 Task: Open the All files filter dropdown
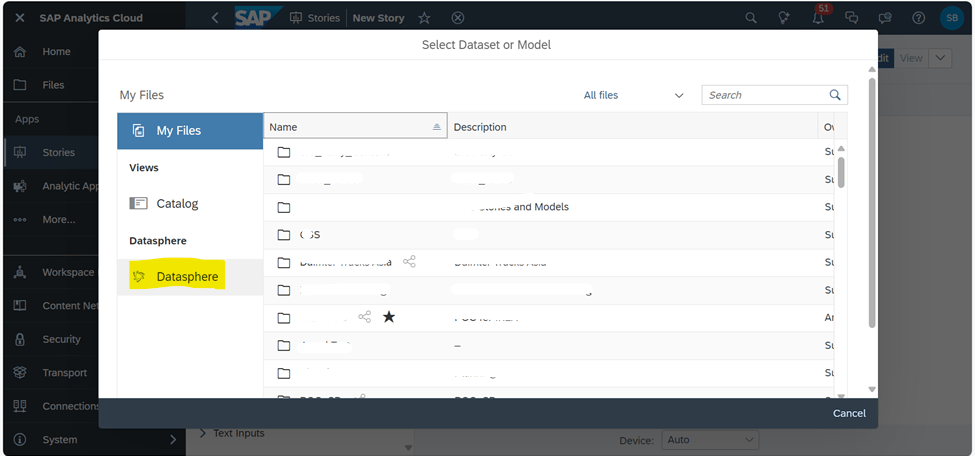pyautogui.click(x=634, y=95)
